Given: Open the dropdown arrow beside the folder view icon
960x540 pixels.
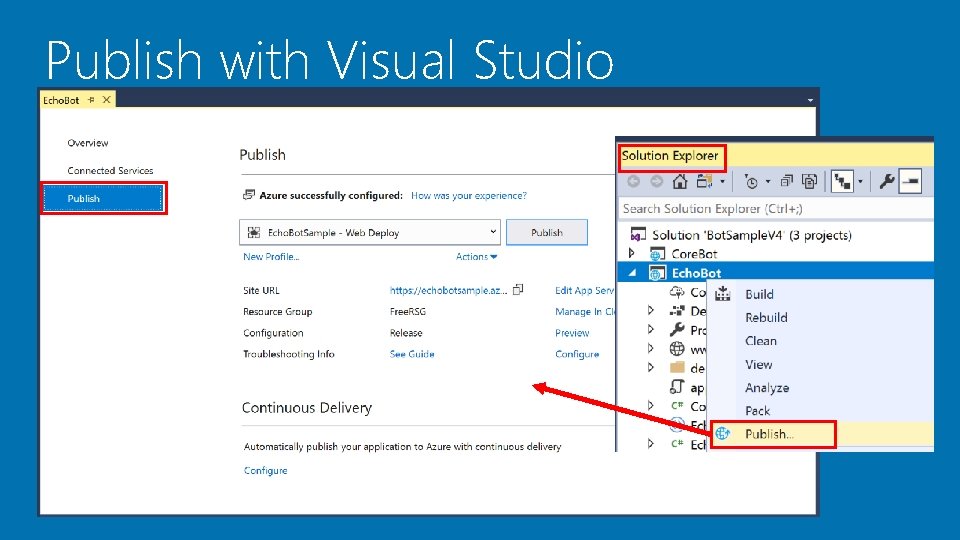Looking at the screenshot, I should tap(722, 182).
